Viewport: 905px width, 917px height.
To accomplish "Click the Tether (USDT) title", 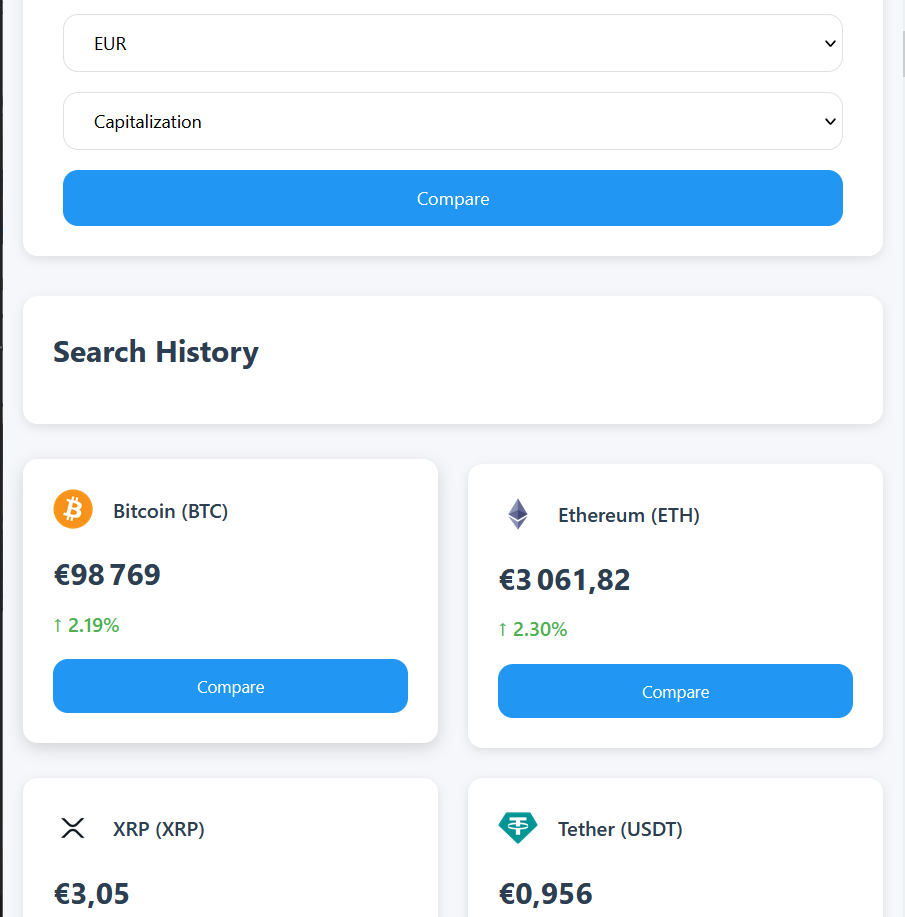I will (620, 829).
